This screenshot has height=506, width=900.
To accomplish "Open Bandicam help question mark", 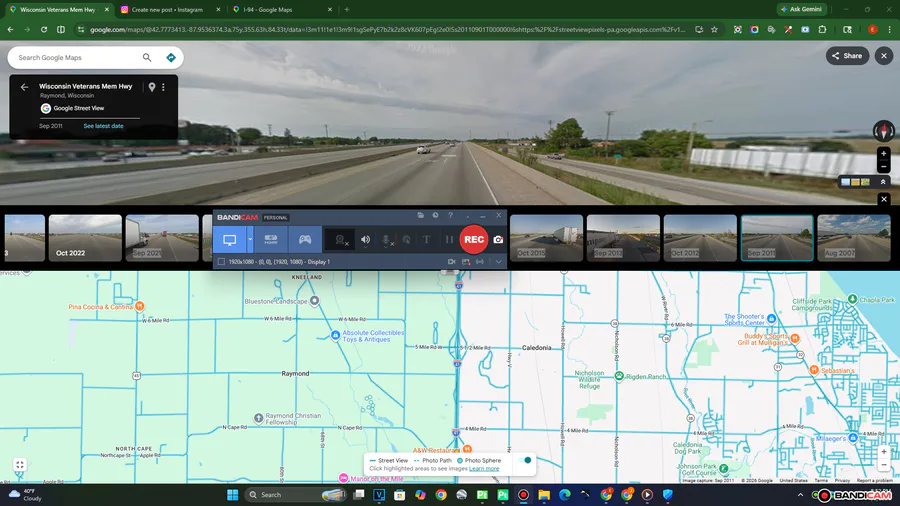I will pyautogui.click(x=451, y=215).
